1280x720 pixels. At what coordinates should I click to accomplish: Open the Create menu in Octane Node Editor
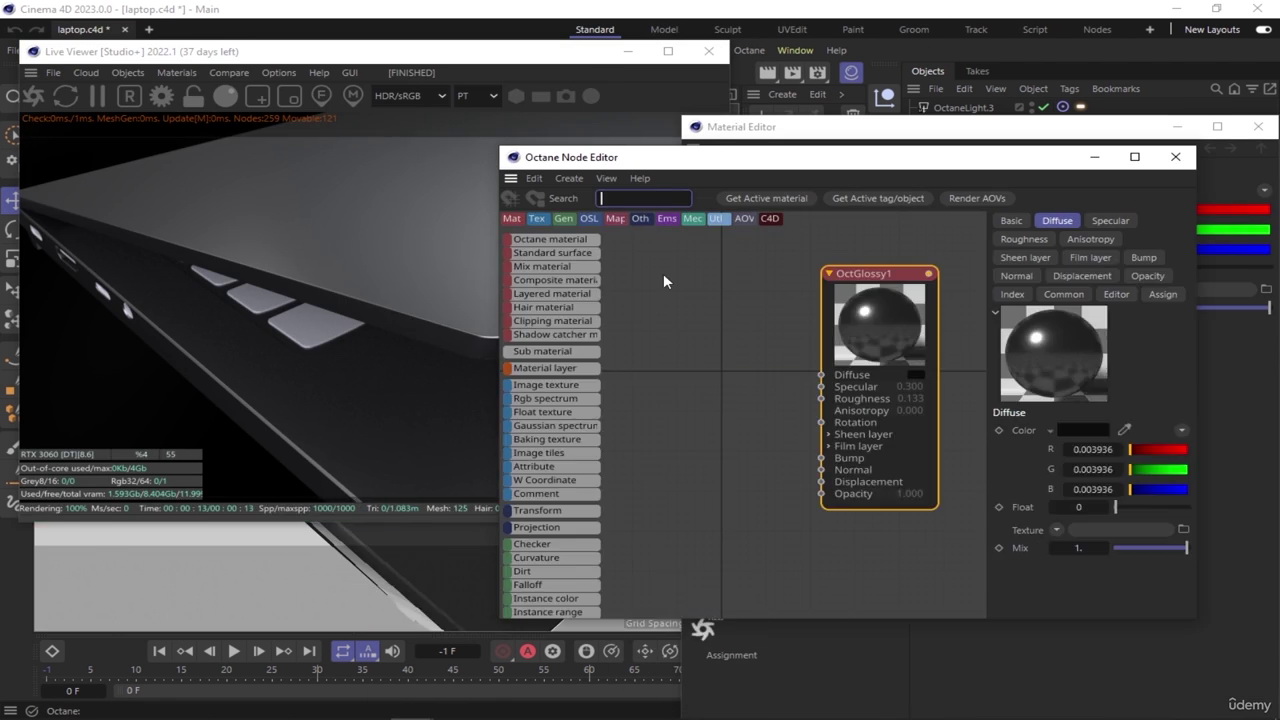(x=569, y=178)
